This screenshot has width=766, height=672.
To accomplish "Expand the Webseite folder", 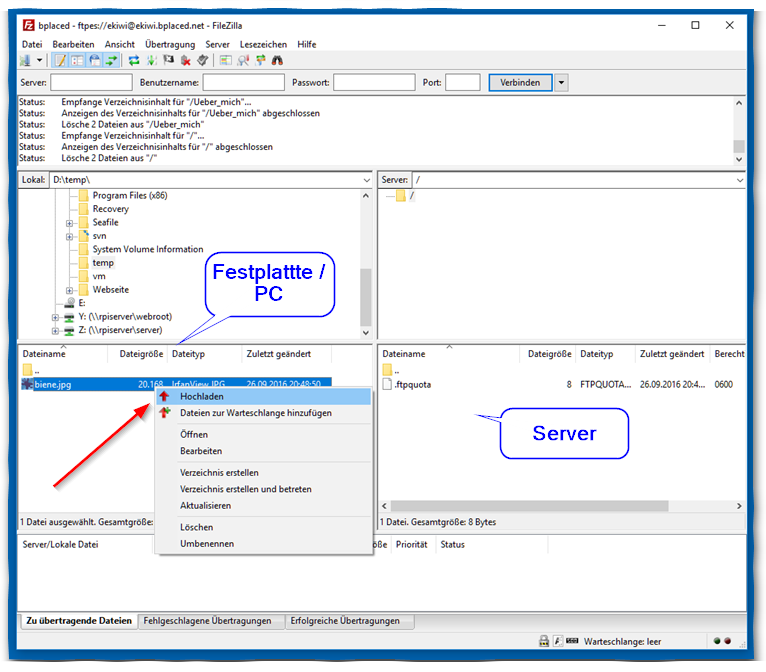I will click(69, 291).
